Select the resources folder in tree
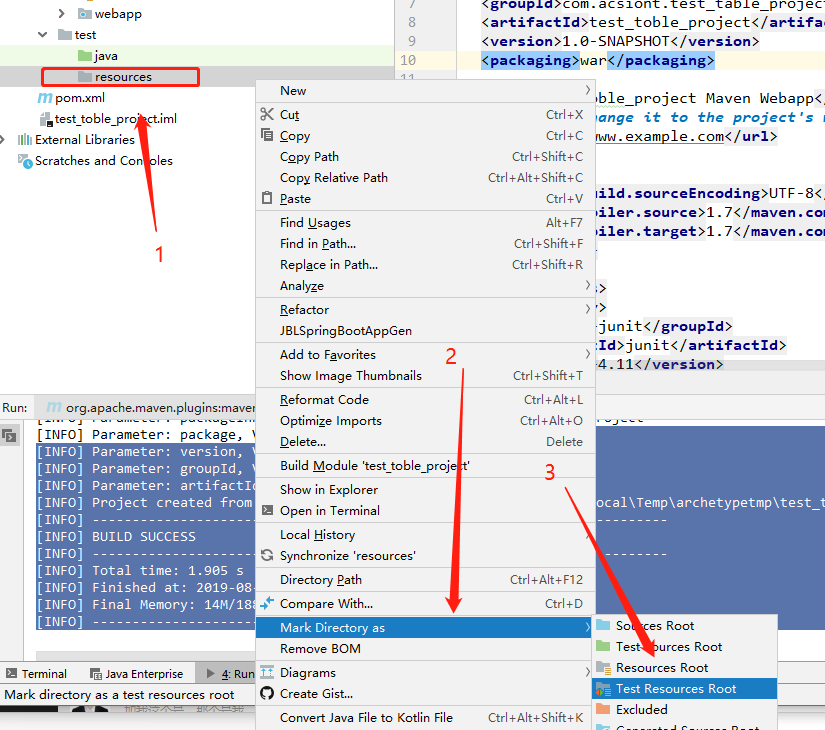This screenshot has height=730, width=825. point(115,77)
